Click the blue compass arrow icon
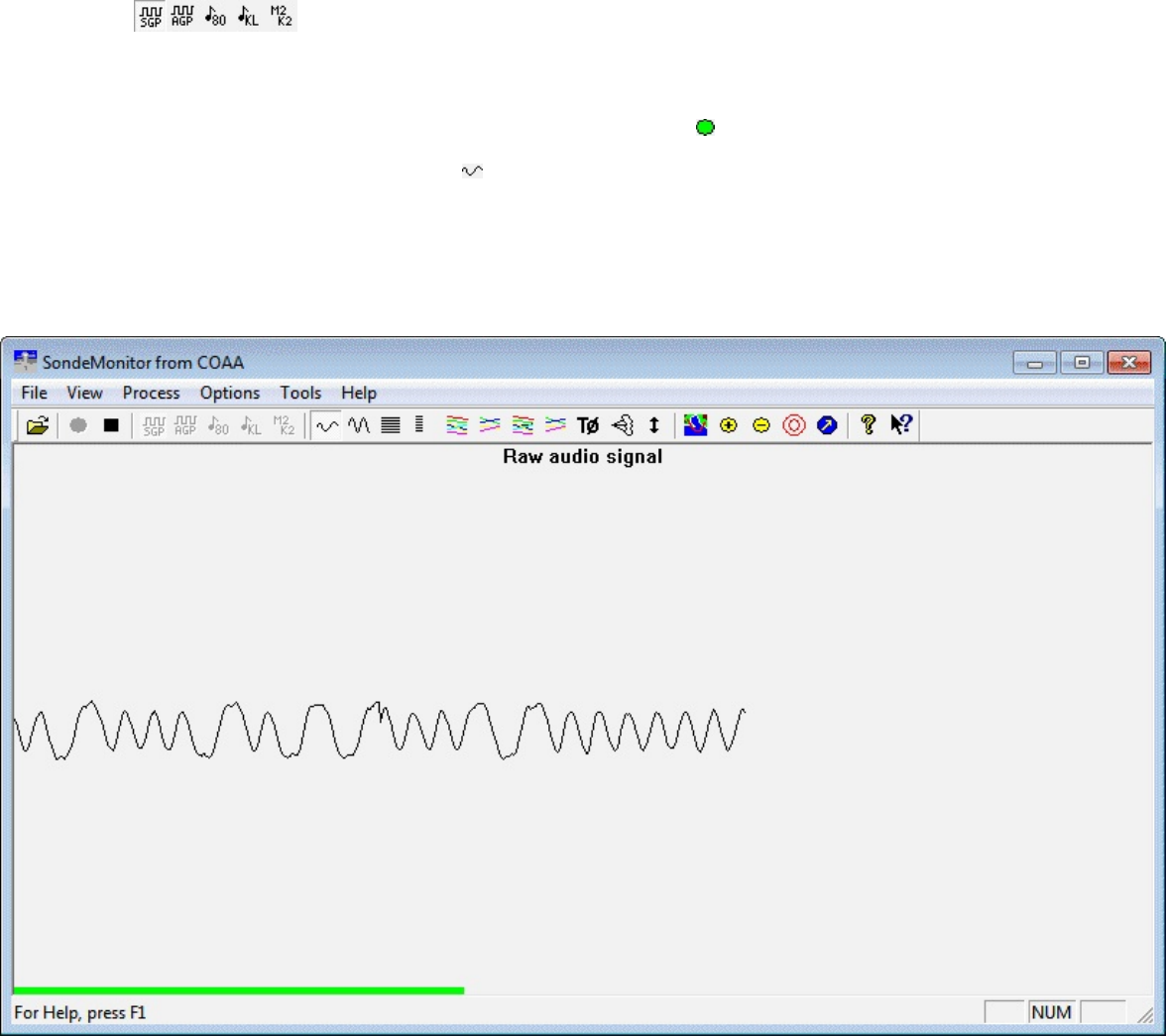 coord(827,425)
